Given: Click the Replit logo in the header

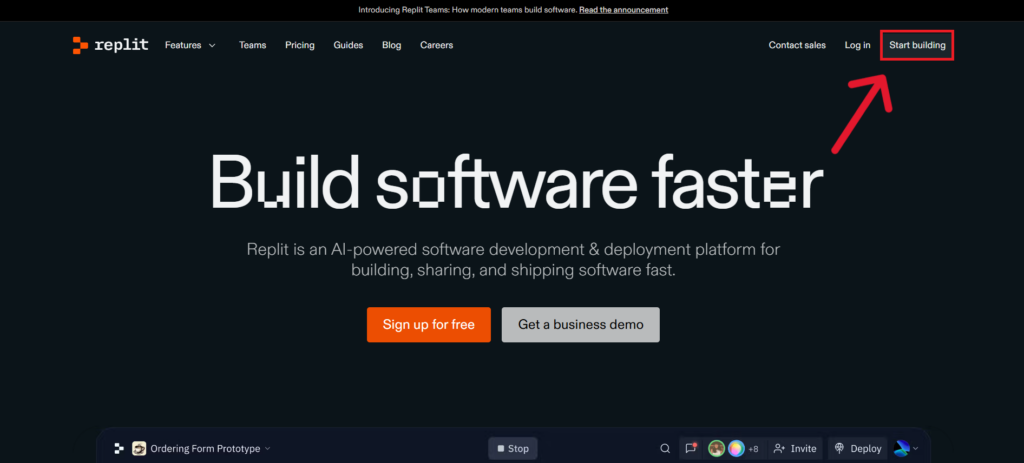Looking at the screenshot, I should [x=110, y=45].
